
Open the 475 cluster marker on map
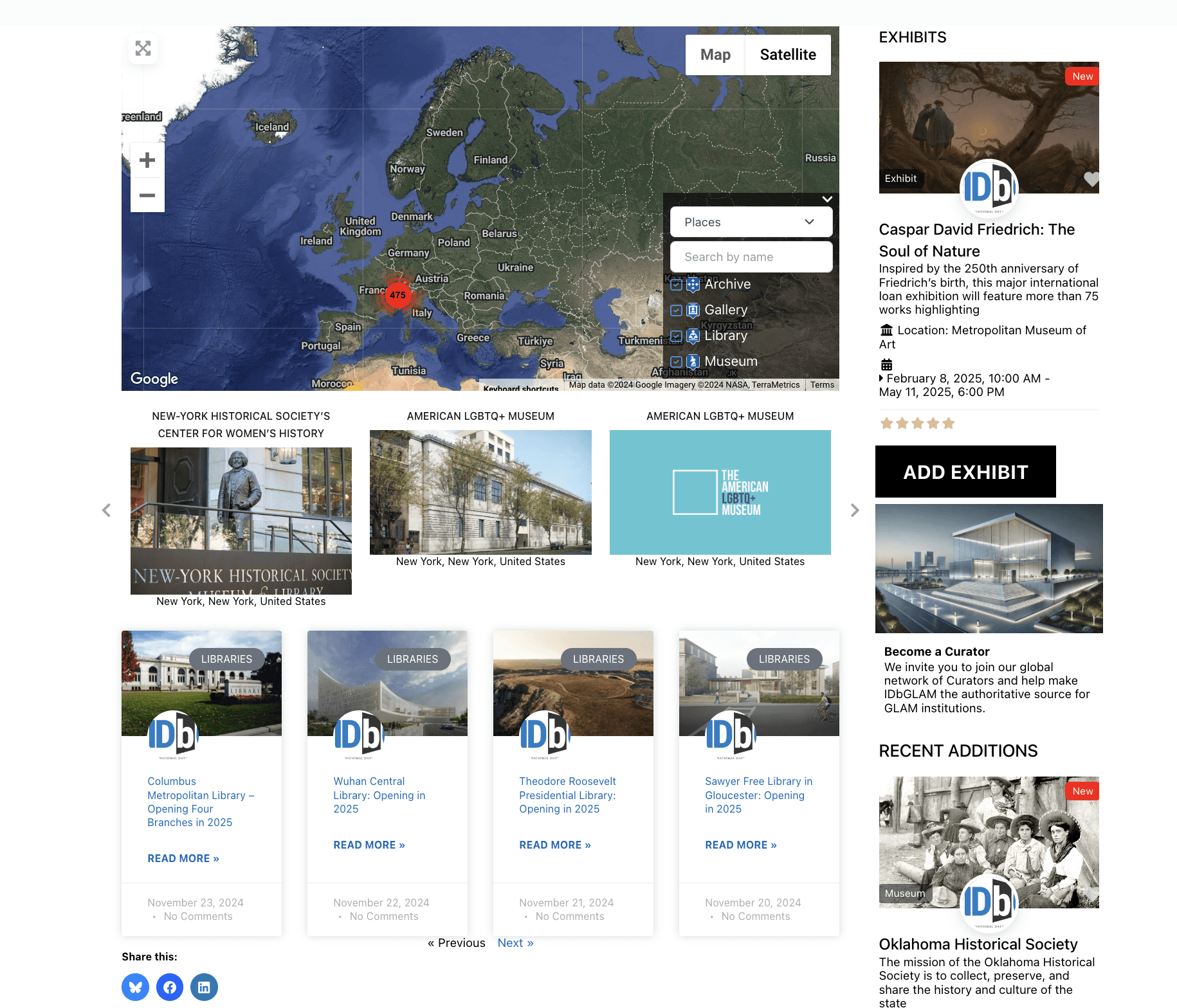397,295
